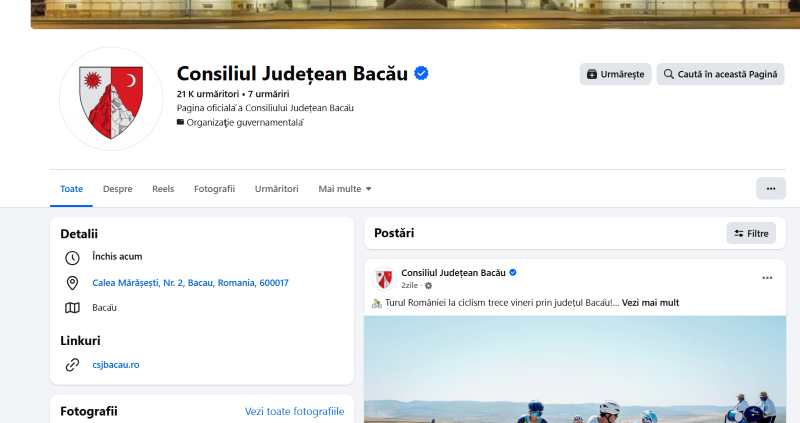Click the 7 urmăriri count
The width and height of the screenshot is (800, 423).
(268, 94)
